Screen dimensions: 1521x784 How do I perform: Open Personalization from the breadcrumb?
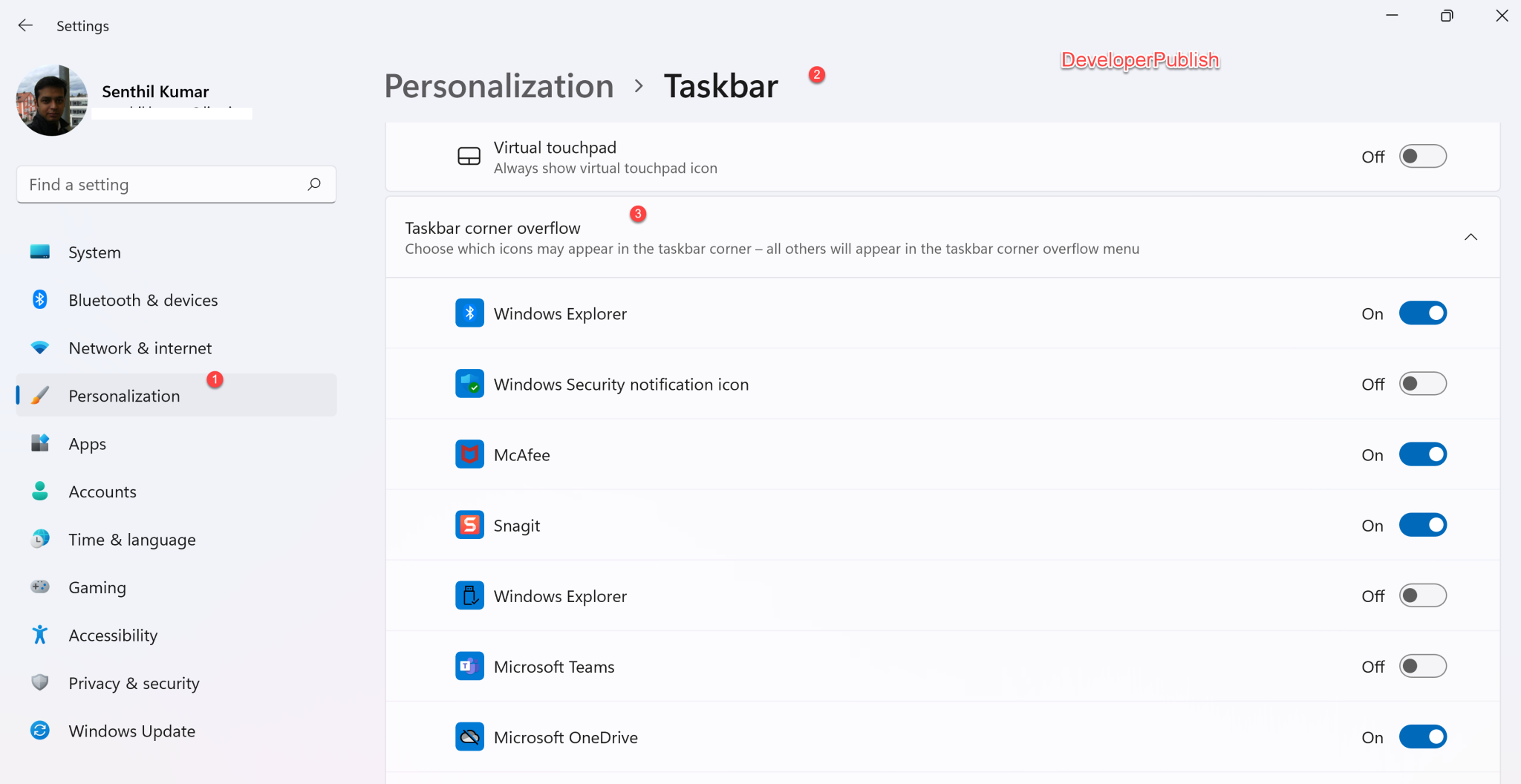[498, 85]
